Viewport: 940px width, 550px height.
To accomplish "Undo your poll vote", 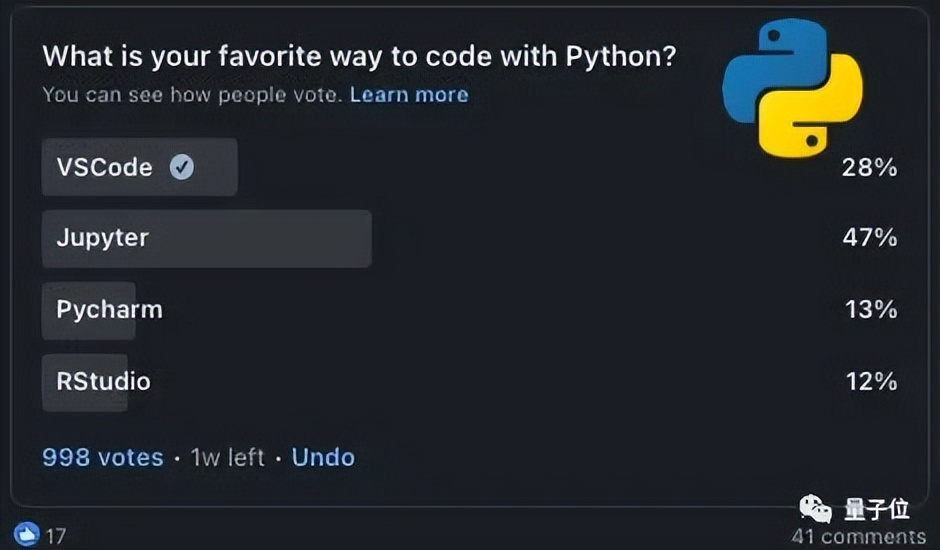I will click(323, 458).
